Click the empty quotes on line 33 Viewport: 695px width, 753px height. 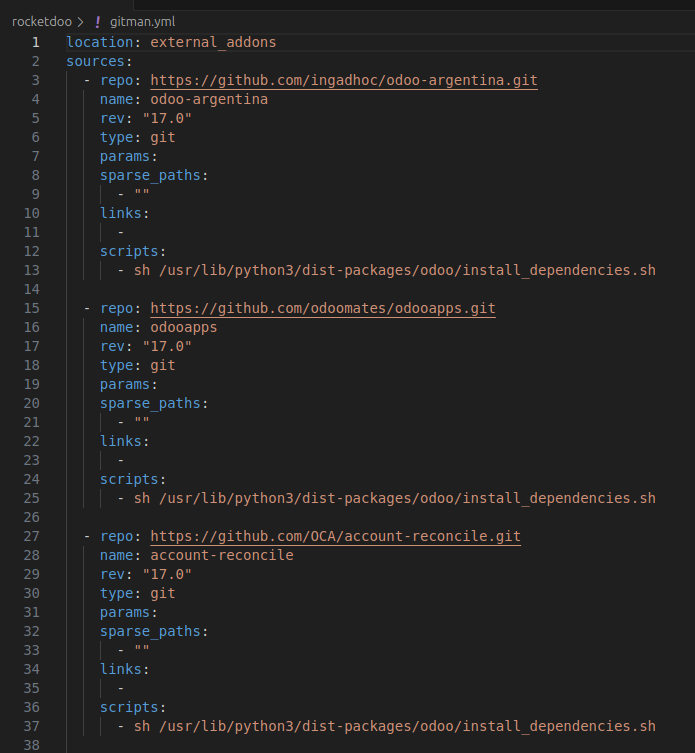[x=142, y=650]
